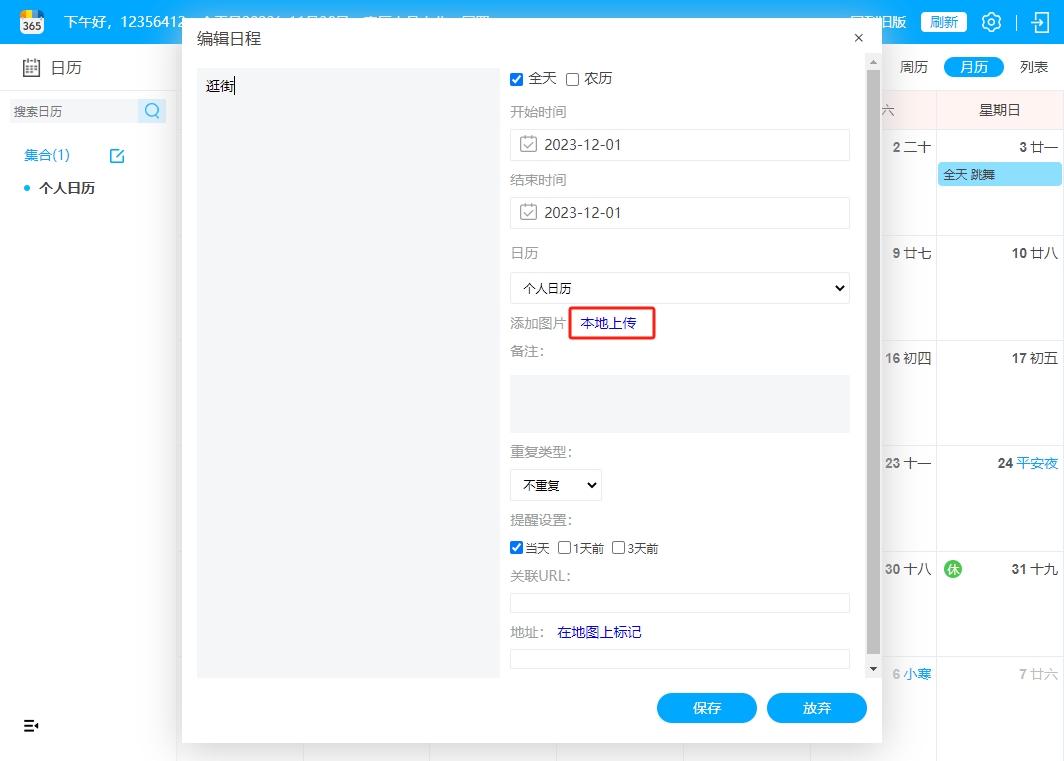Click the dialog vertical scrollbar thumb
The width and height of the screenshot is (1064, 761).
[x=873, y=361]
